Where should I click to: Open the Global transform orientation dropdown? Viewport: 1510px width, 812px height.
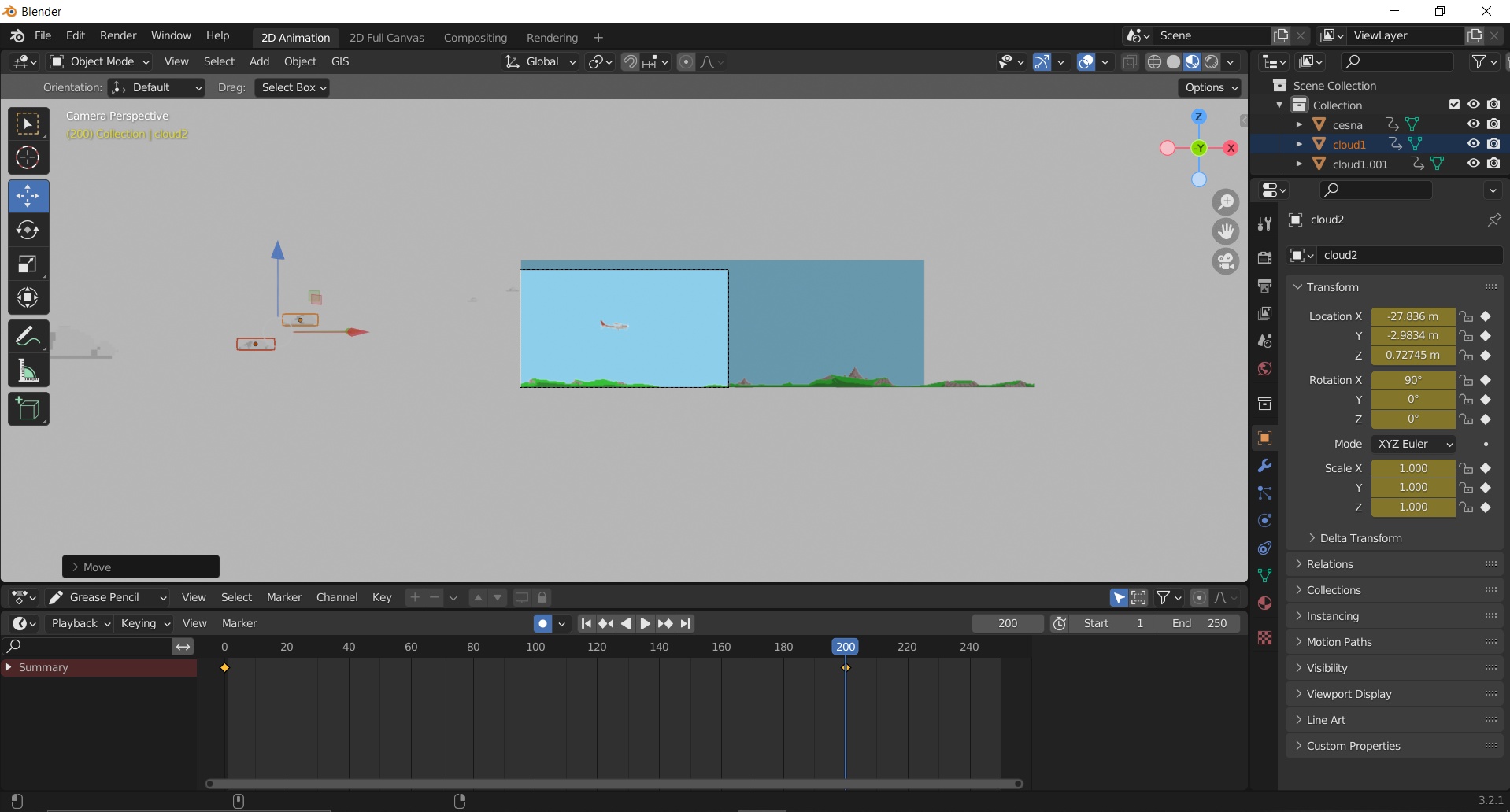541,61
